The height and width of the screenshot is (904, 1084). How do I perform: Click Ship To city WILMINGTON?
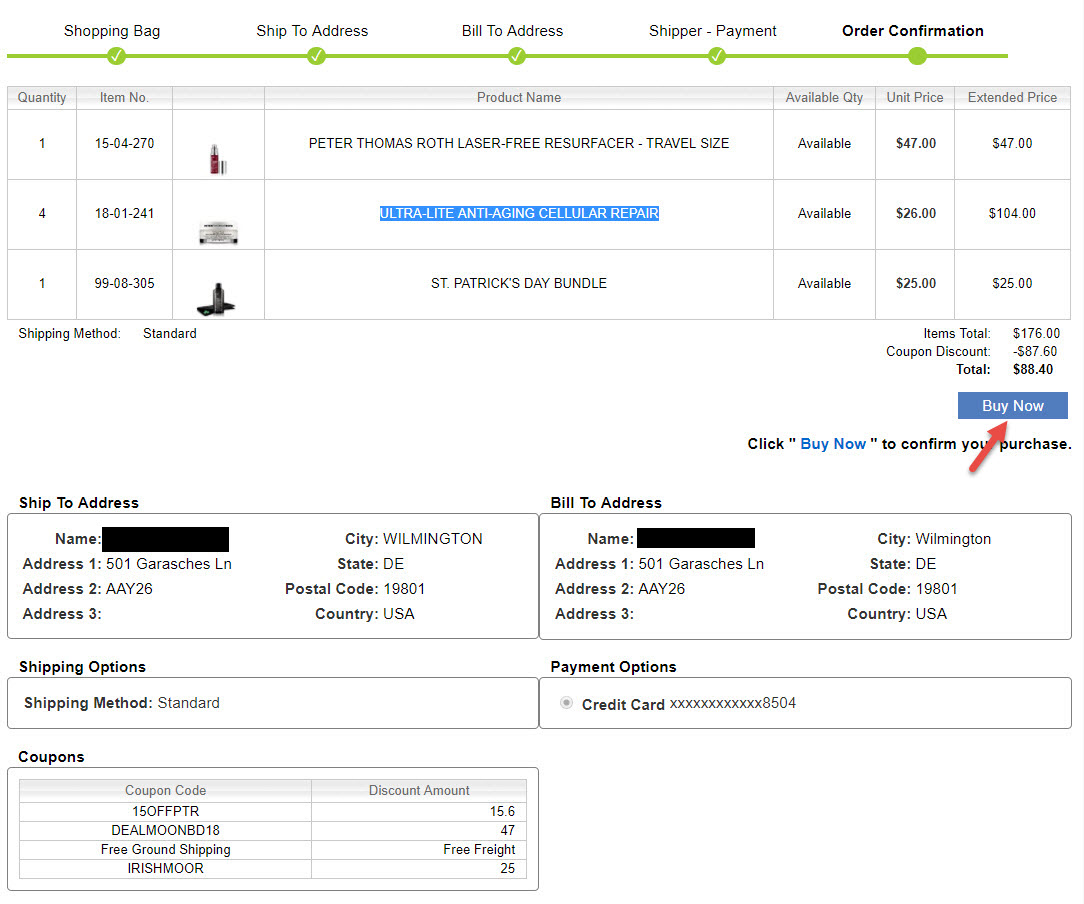pos(433,538)
